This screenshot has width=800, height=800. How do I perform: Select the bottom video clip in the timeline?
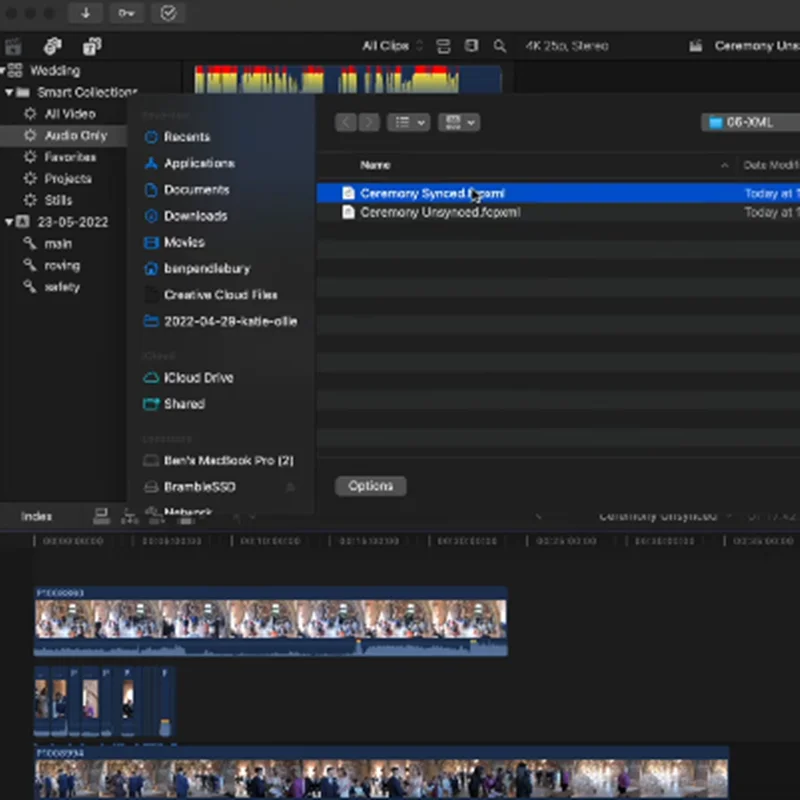tap(382, 773)
